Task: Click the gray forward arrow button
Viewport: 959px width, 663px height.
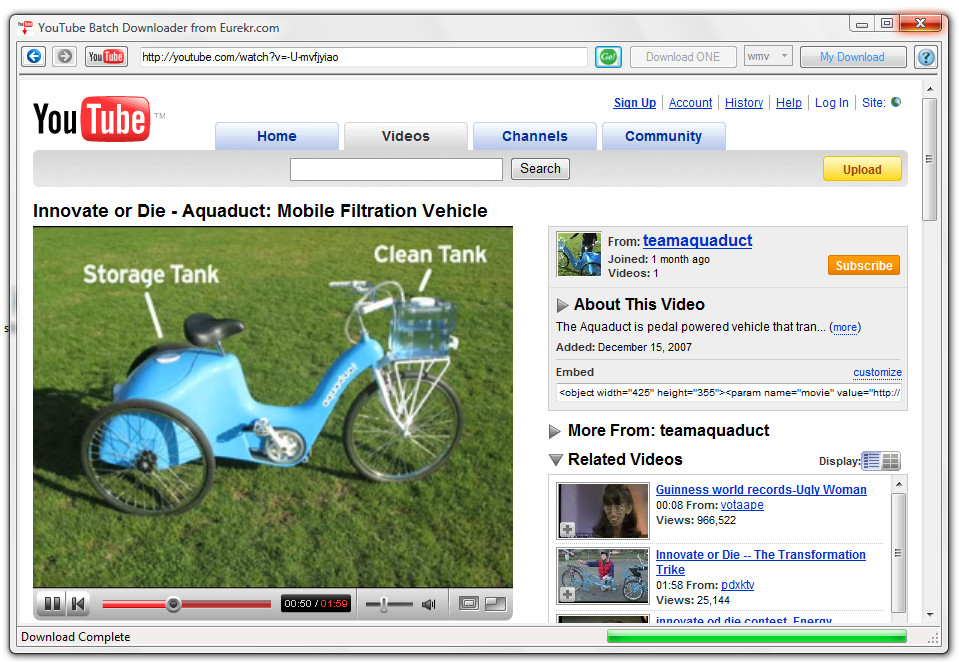Action: (x=64, y=57)
